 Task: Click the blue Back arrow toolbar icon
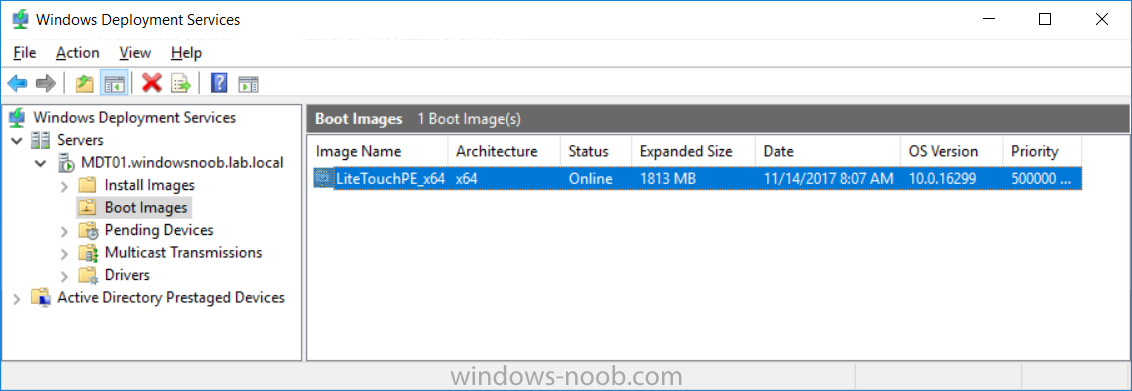click(17, 84)
